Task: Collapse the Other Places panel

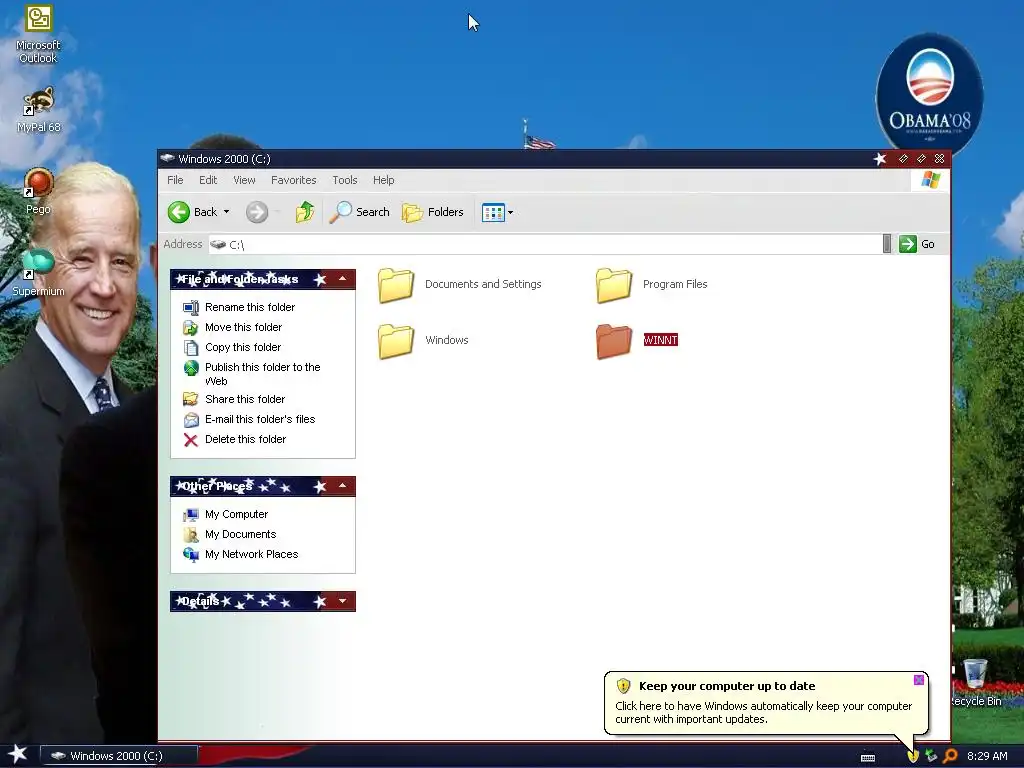Action: pyautogui.click(x=342, y=487)
